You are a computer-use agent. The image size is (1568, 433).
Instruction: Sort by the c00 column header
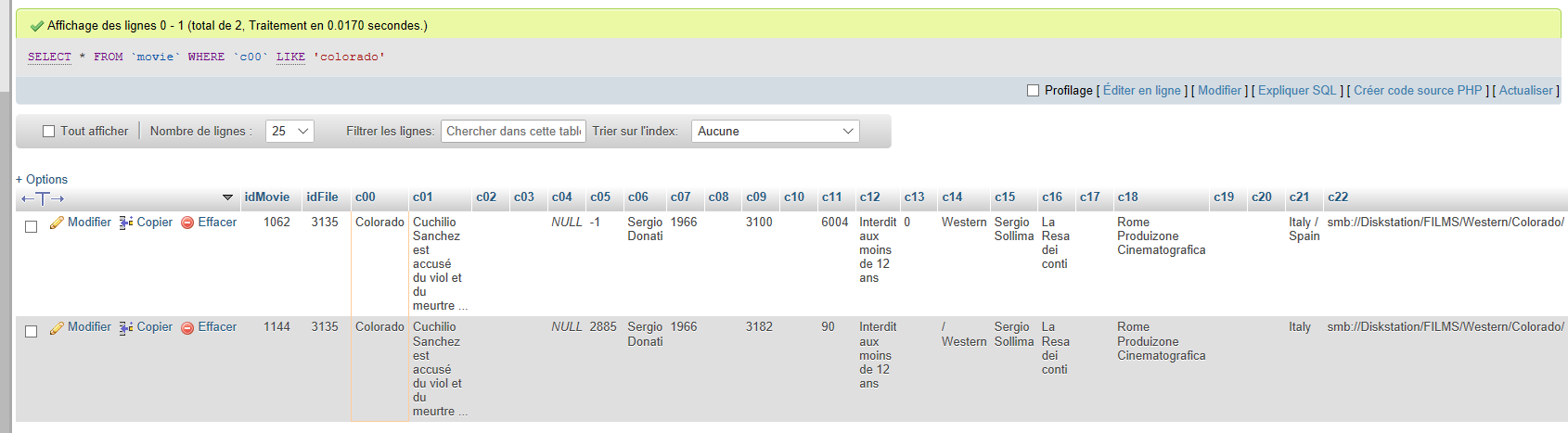[x=365, y=197]
